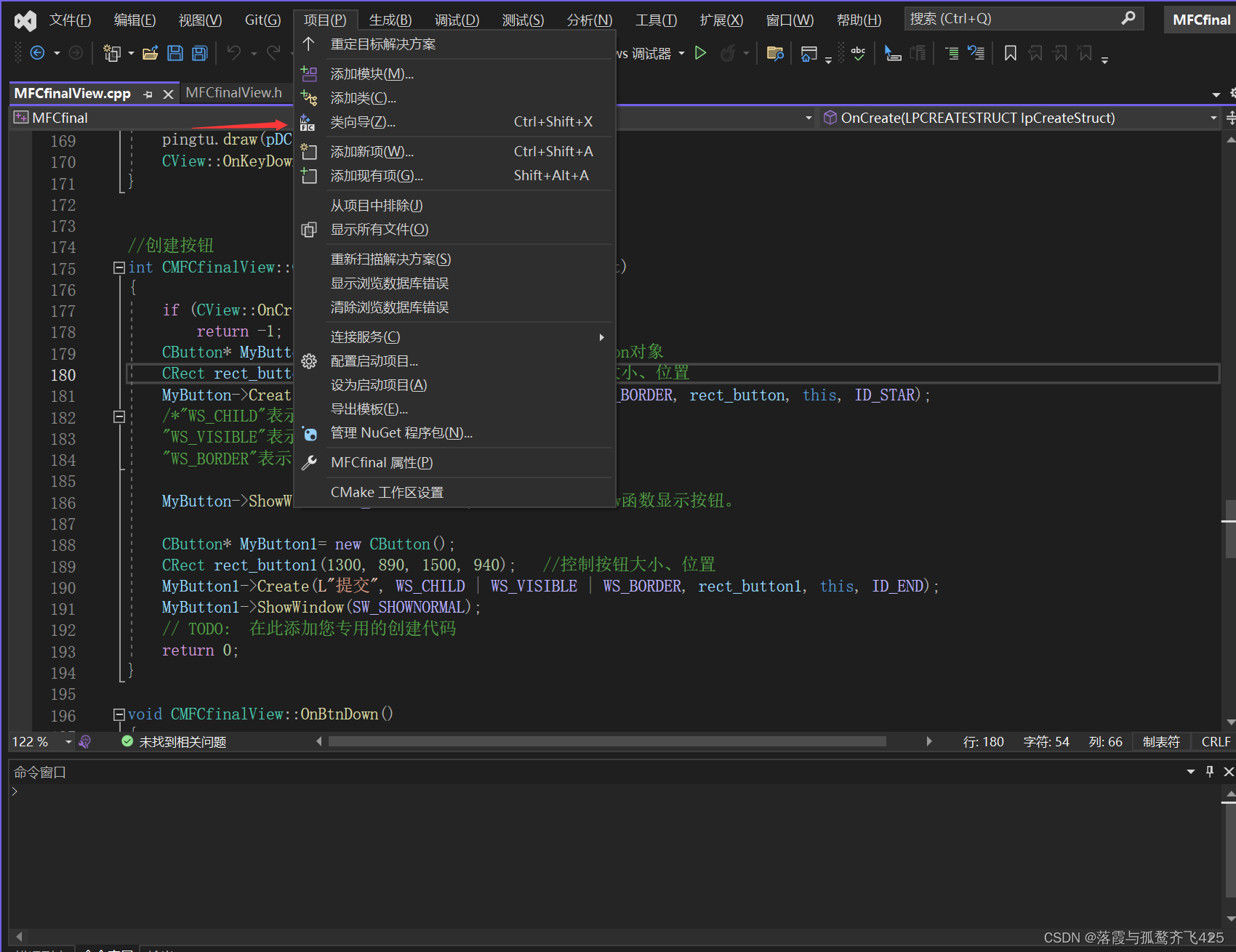This screenshot has width=1236, height=952.
Task: Open the 生成(B) menu
Action: pyautogui.click(x=390, y=20)
